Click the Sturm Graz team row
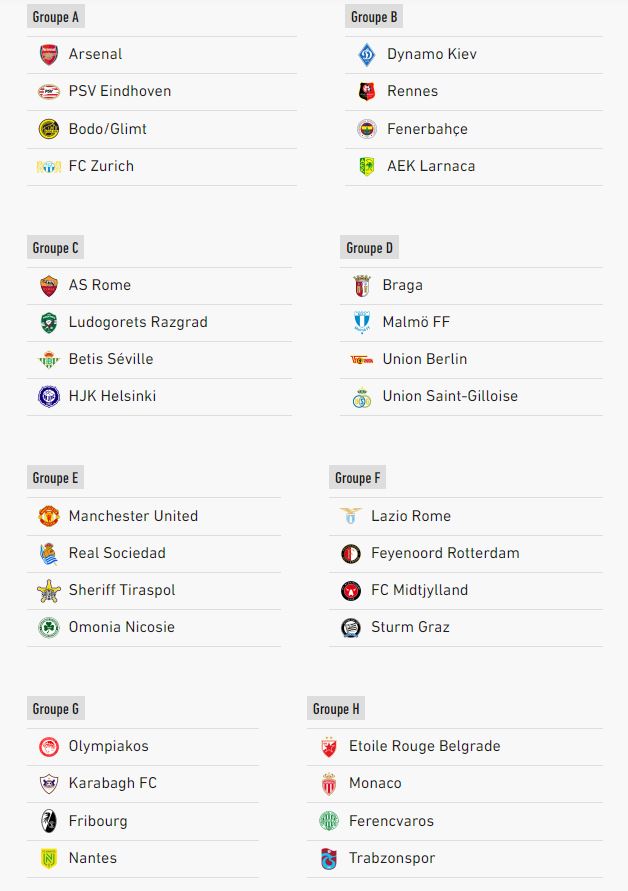This screenshot has width=628, height=891. point(465,628)
